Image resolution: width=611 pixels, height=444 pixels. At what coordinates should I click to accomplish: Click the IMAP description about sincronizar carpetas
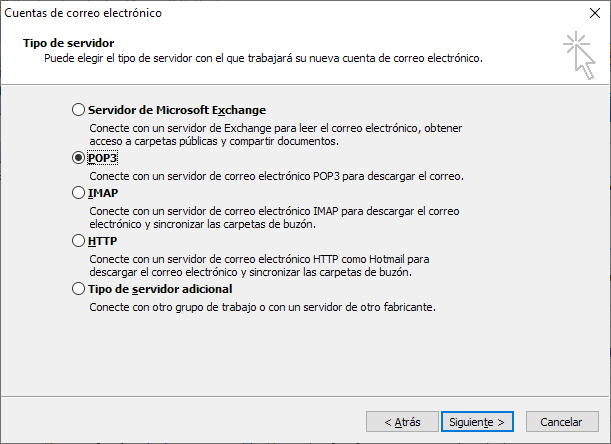(274, 218)
